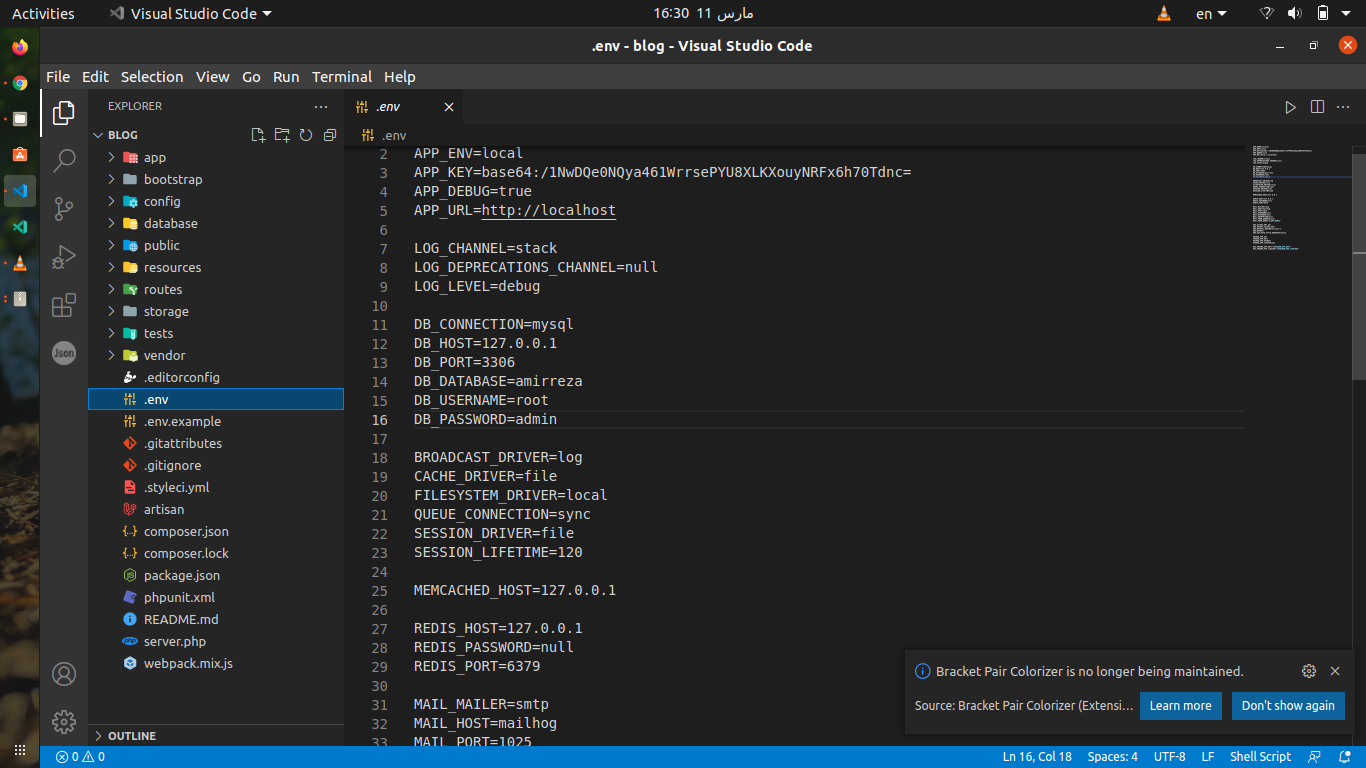1366x768 pixels.
Task: Open VLC from the Ubuntu dock
Action: (x=20, y=263)
